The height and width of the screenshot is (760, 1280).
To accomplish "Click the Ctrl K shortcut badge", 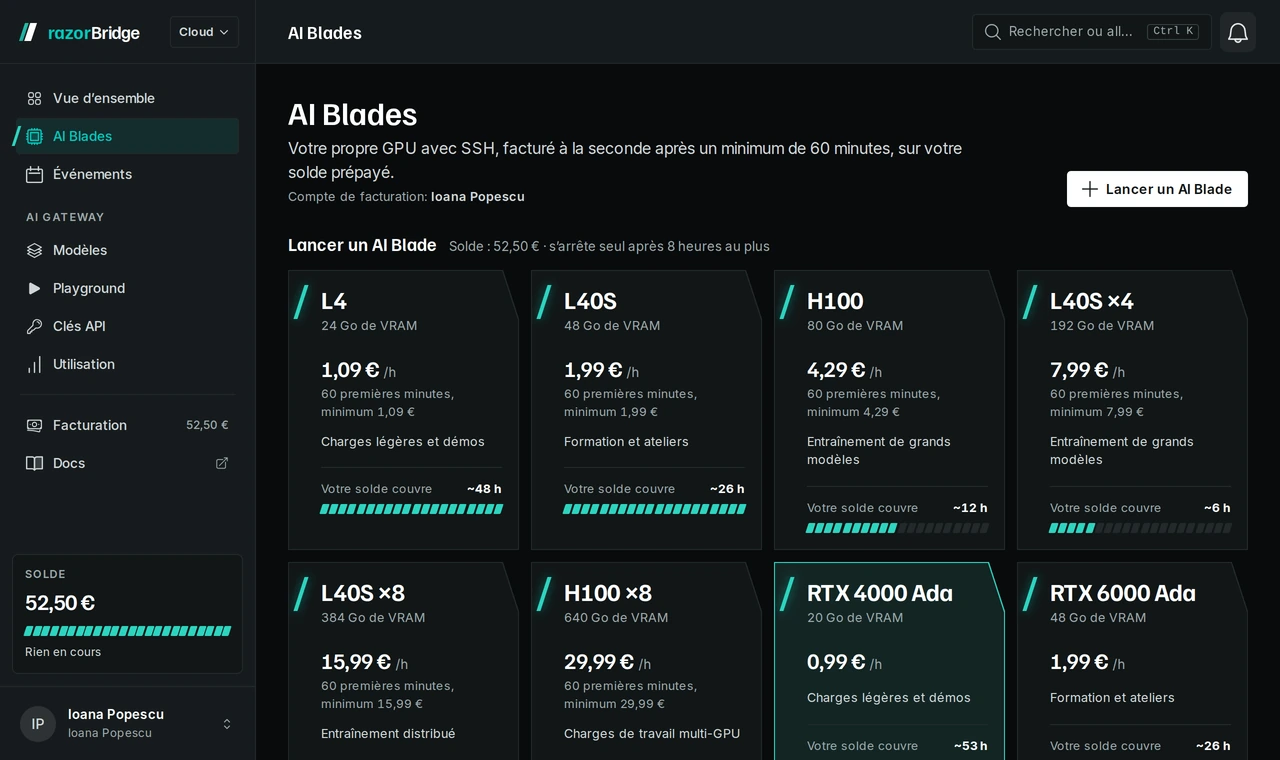I will click(1173, 31).
